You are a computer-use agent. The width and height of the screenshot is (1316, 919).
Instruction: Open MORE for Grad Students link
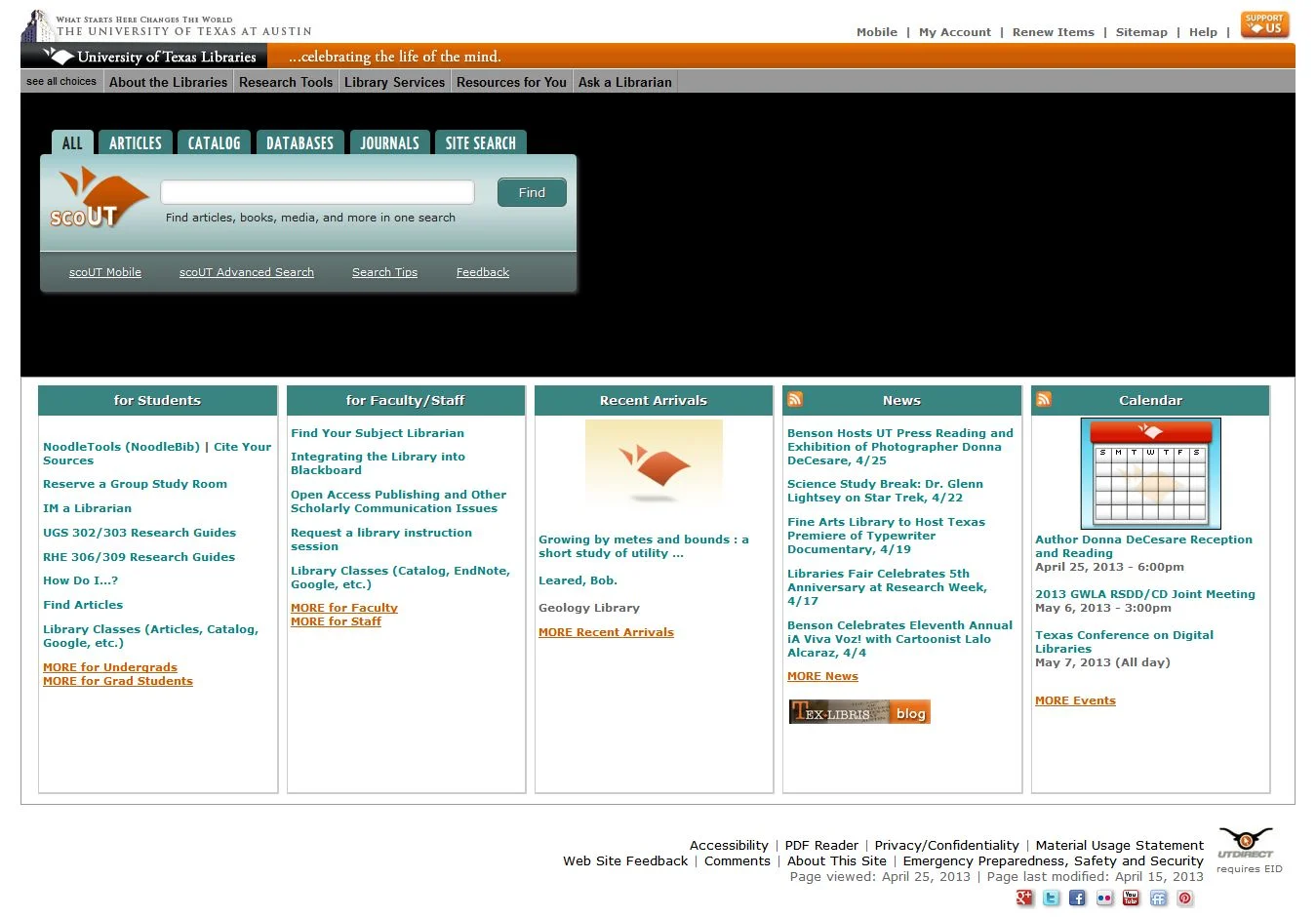coord(118,681)
